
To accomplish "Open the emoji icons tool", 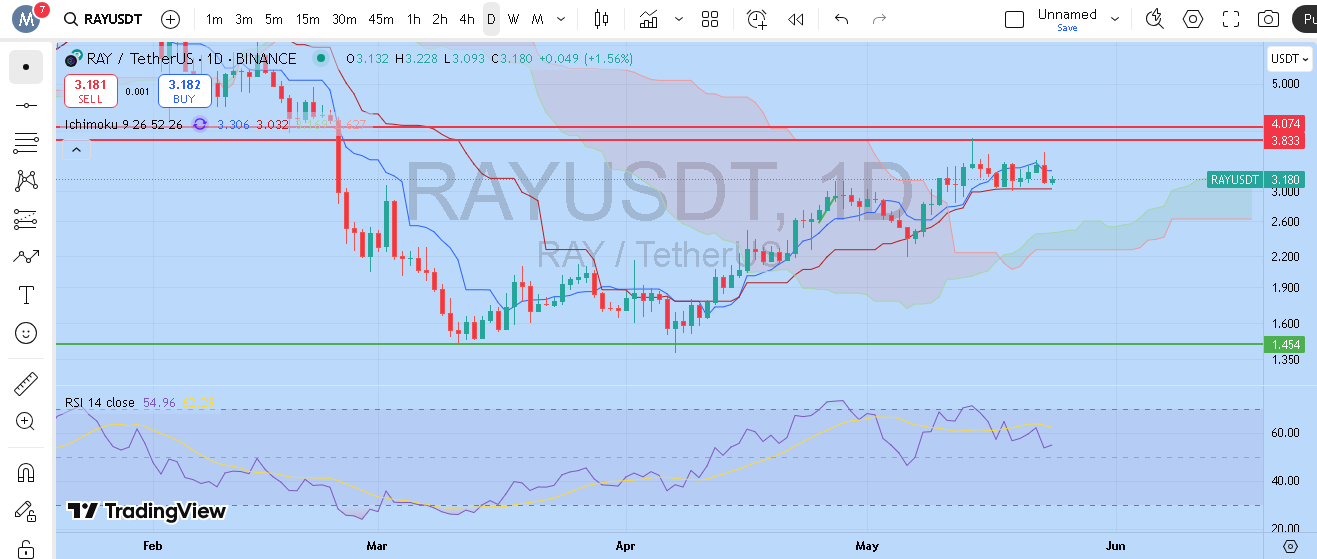I will pos(26,333).
